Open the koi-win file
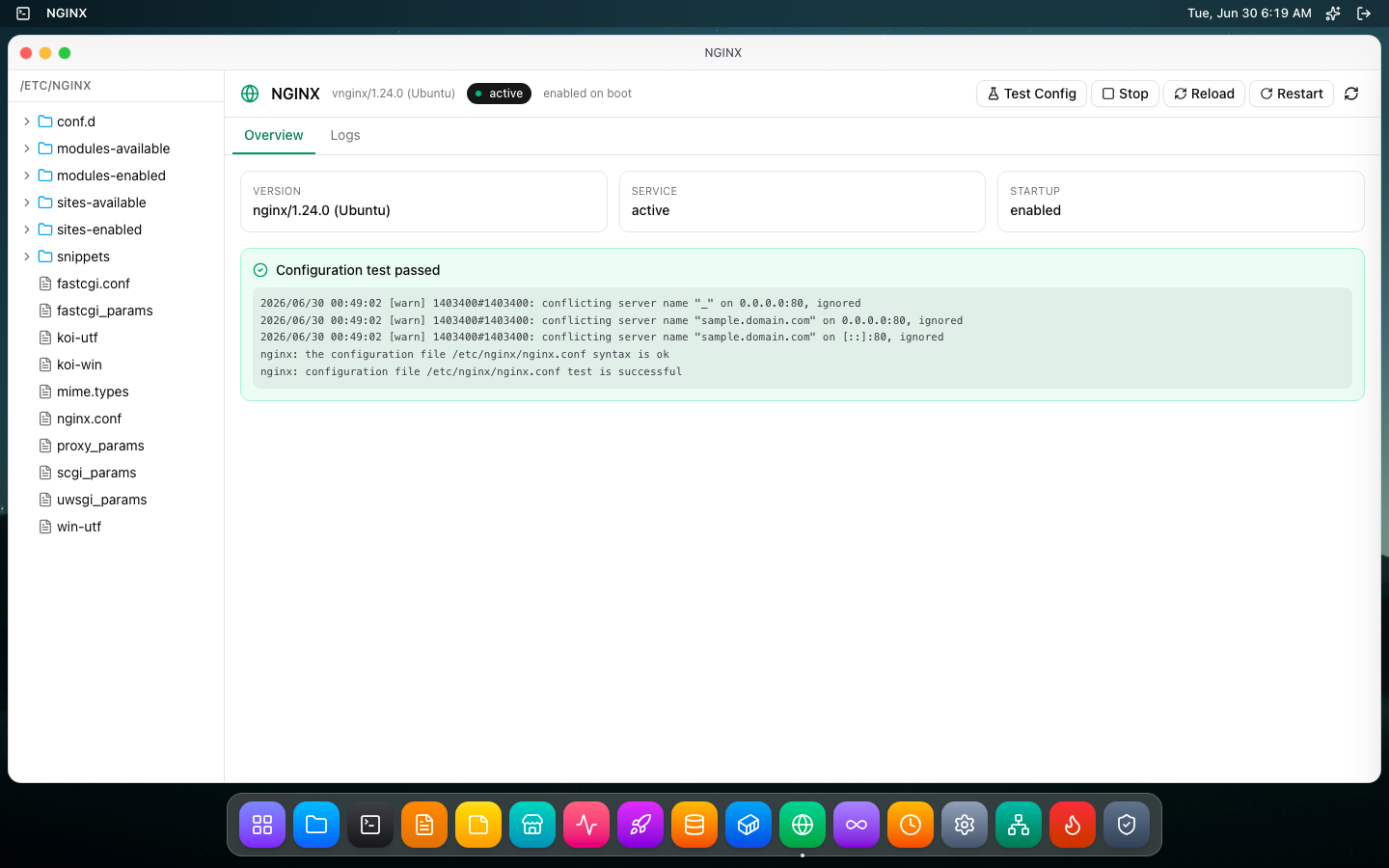This screenshot has height=868, width=1389. click(116, 365)
